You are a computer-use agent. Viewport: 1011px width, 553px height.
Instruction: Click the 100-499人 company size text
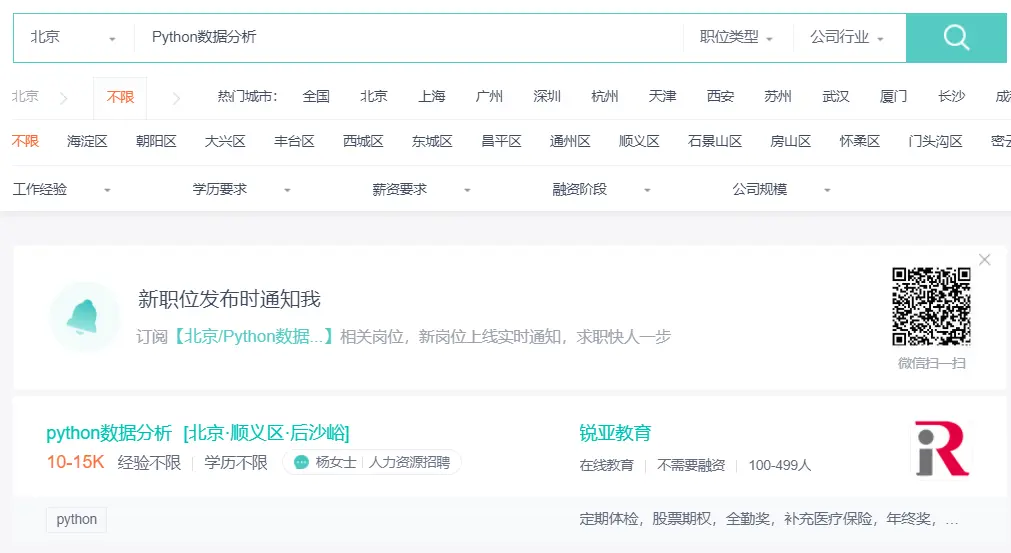tap(780, 465)
